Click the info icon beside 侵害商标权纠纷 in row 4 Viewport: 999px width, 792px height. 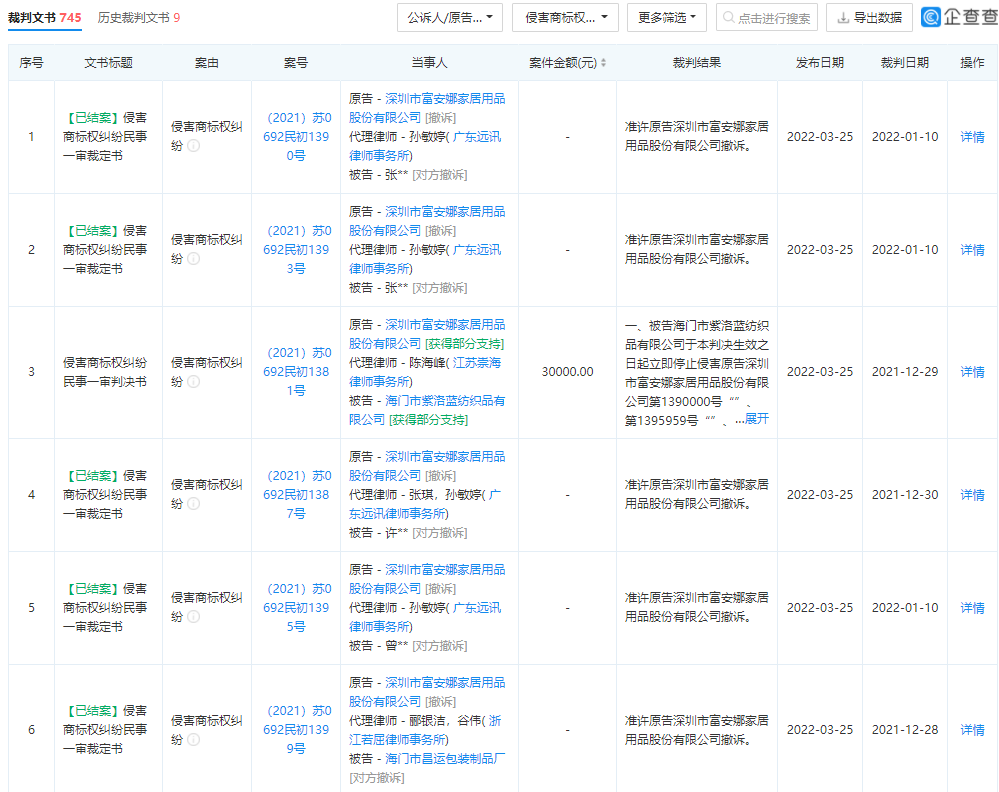(193, 504)
